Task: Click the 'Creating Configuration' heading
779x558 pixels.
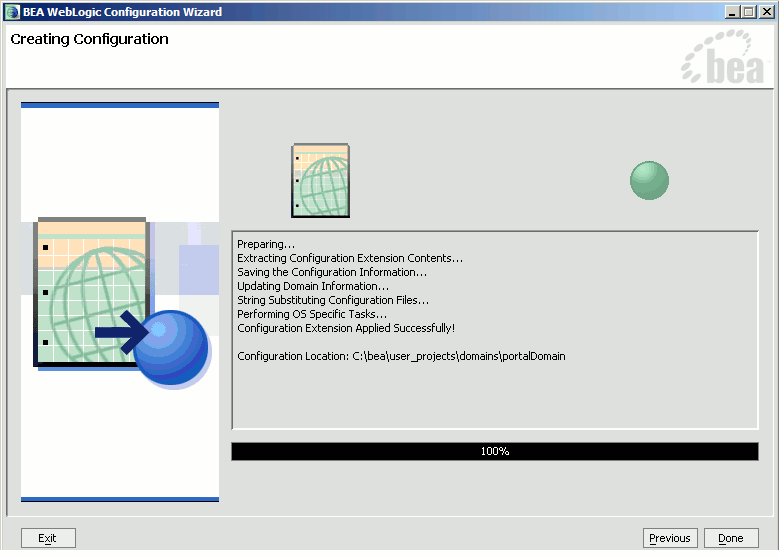Action: coord(89,39)
